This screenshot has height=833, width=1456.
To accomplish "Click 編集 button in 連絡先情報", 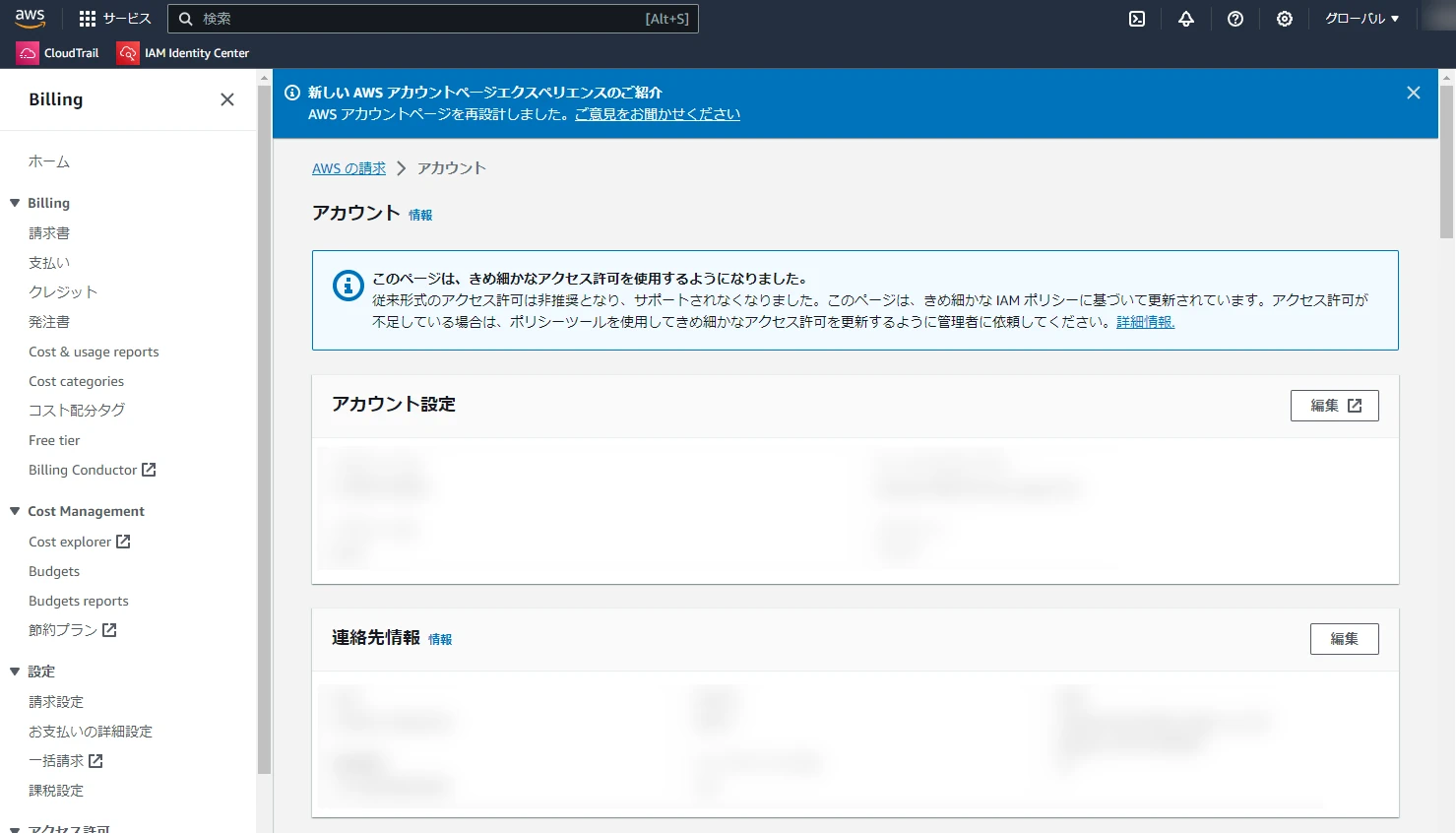I will pos(1345,639).
